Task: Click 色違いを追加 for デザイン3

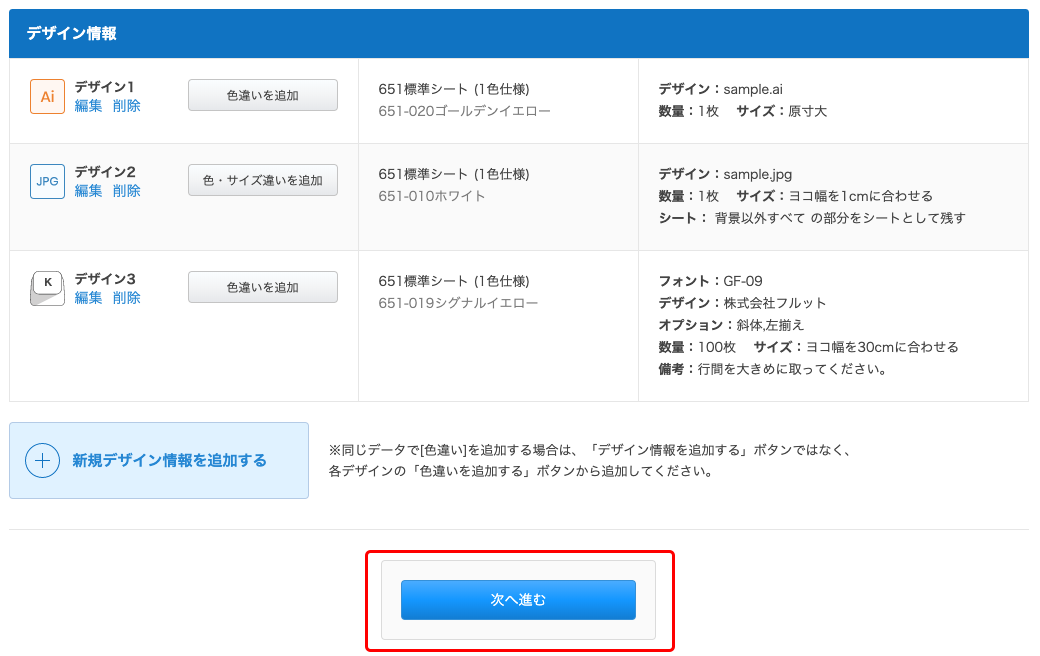Action: coord(262,286)
